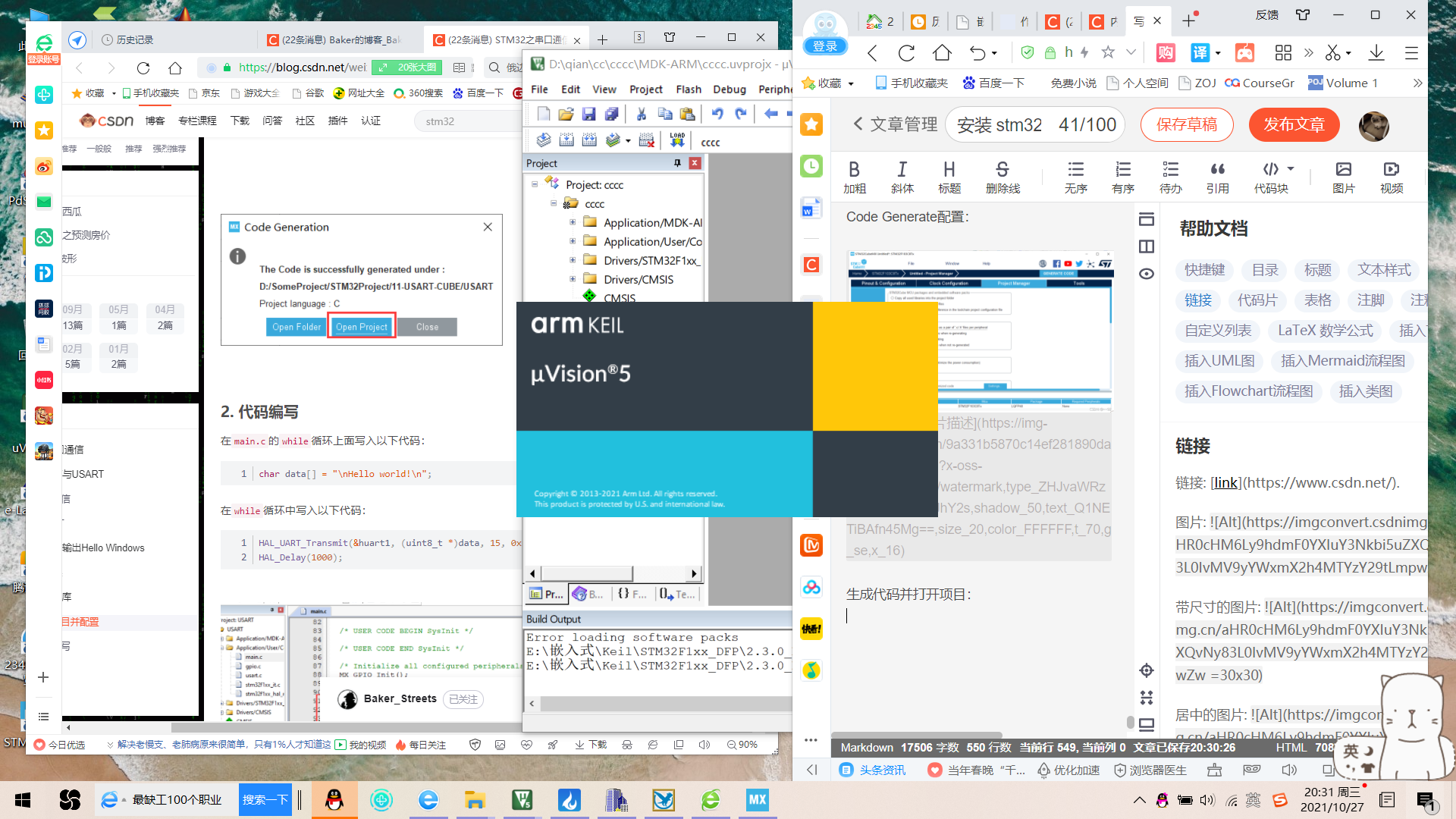1456x819 pixels.
Task: Expand the Application/User/Core folder
Action: (x=573, y=241)
